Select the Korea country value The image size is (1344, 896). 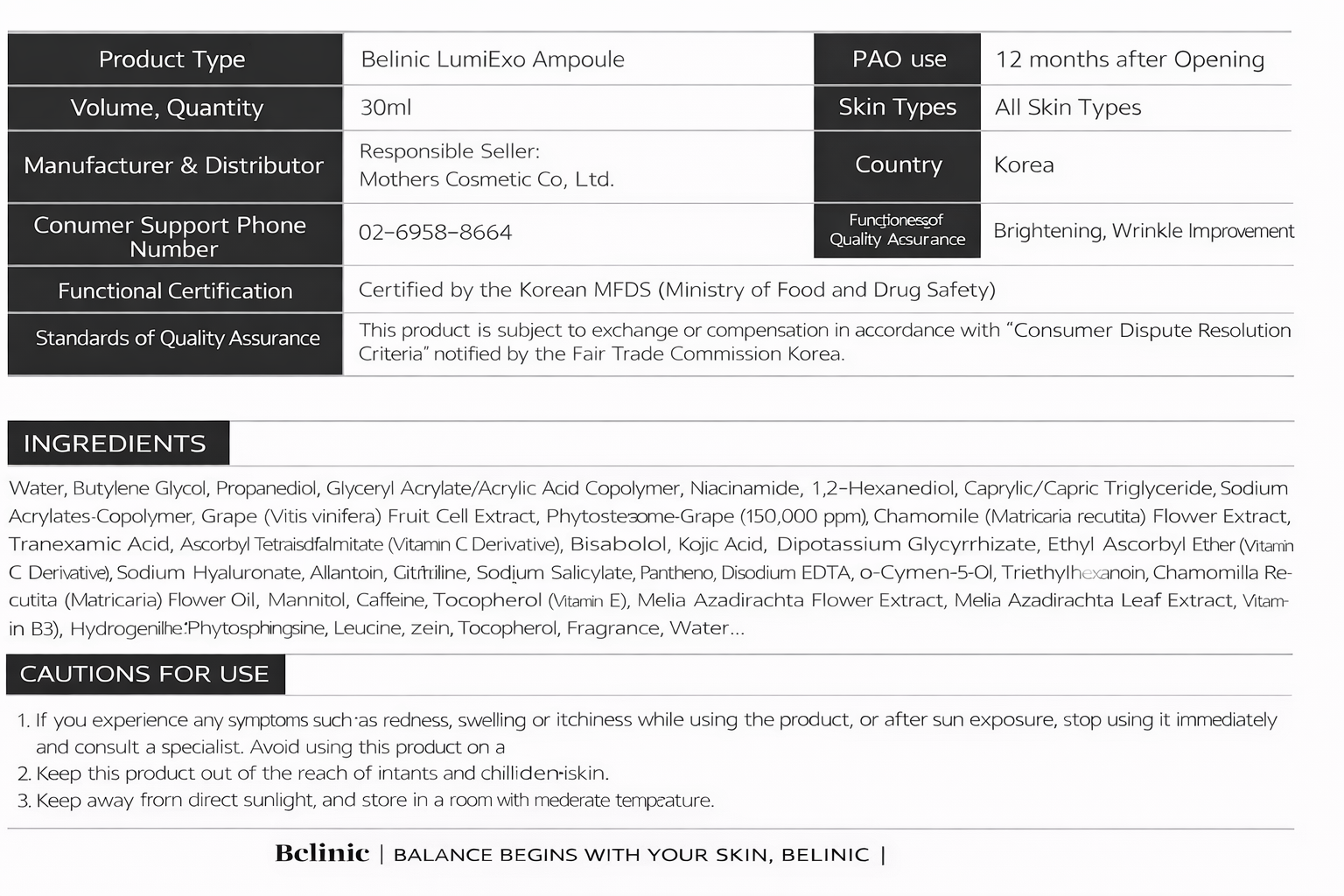click(x=1024, y=165)
